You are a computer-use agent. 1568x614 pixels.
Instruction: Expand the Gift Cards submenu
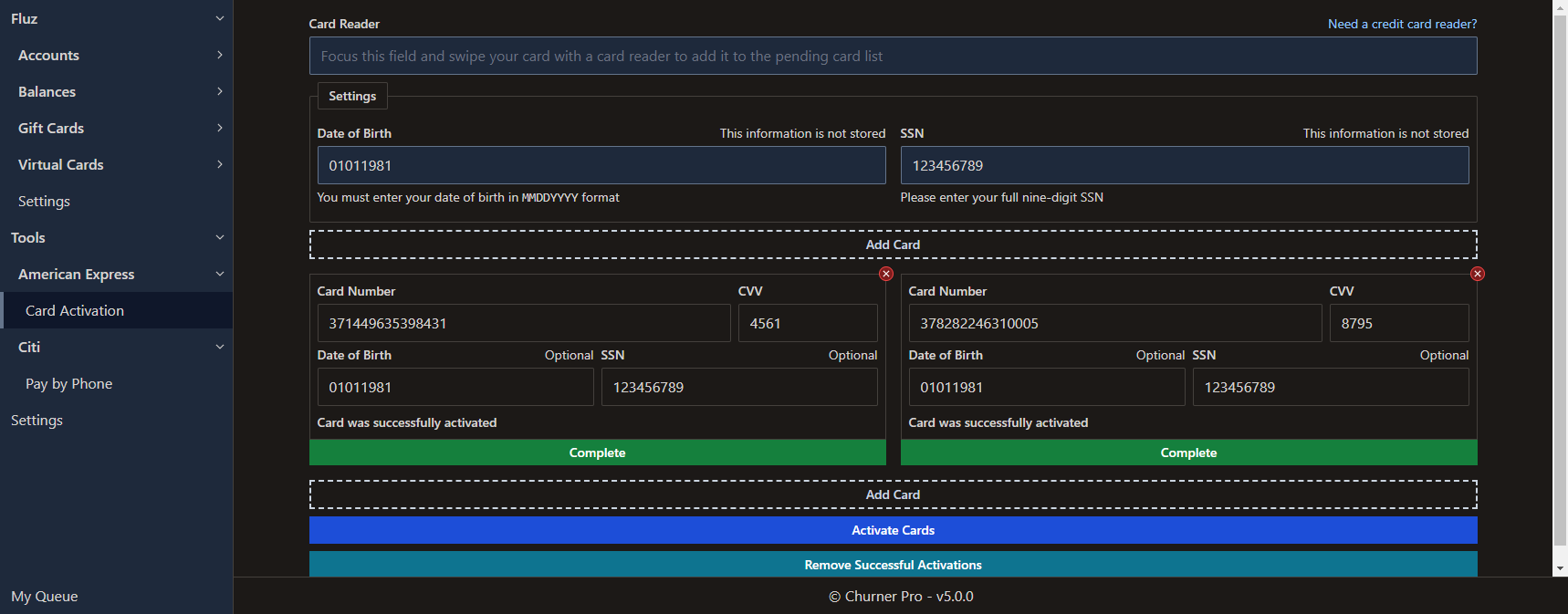219,128
